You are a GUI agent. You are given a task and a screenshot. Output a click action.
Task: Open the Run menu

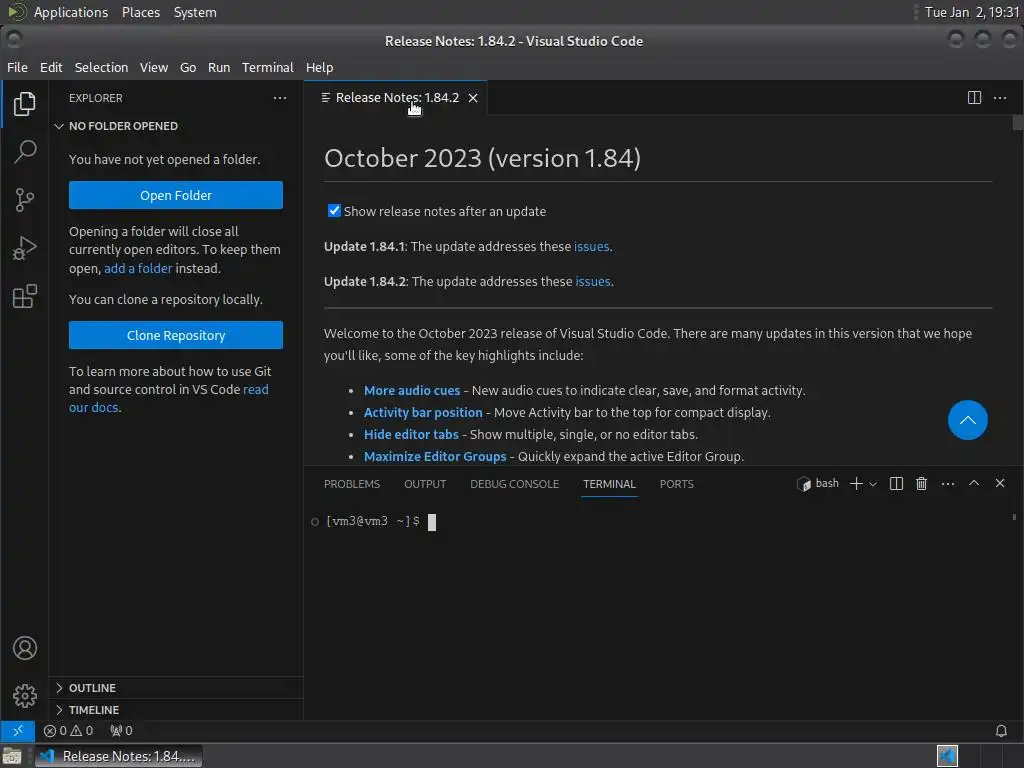point(219,67)
